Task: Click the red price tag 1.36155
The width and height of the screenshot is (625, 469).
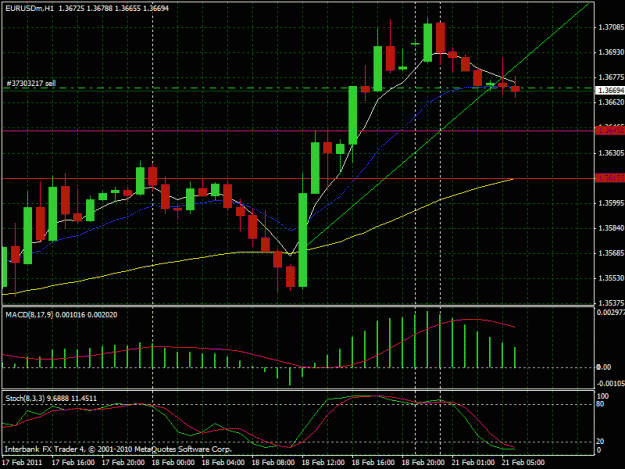Action: click(610, 178)
